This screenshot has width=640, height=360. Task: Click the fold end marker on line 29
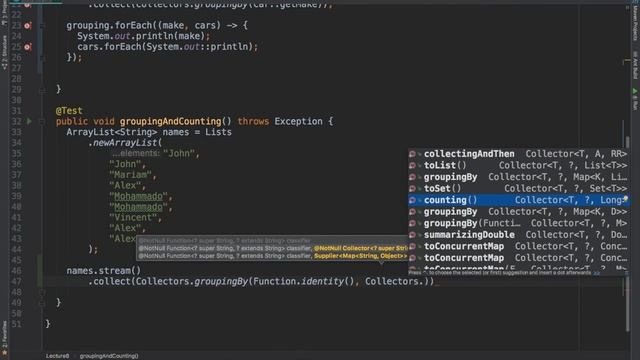point(42,90)
